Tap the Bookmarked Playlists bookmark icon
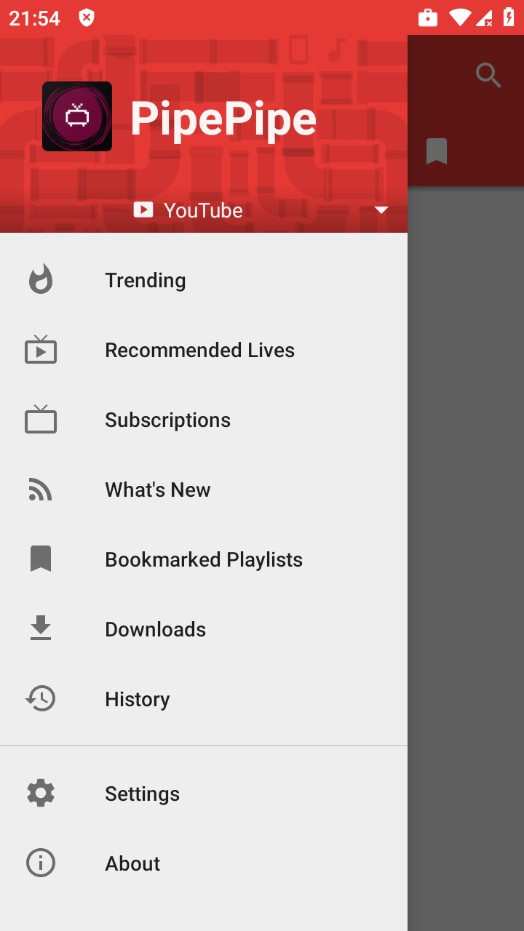Screen dimensions: 524x931 point(41,559)
